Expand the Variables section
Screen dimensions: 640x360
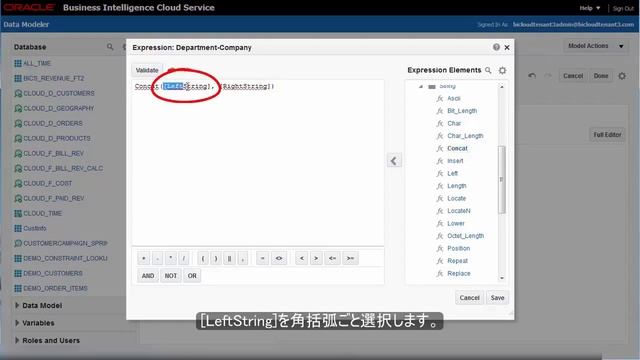(x=17, y=323)
